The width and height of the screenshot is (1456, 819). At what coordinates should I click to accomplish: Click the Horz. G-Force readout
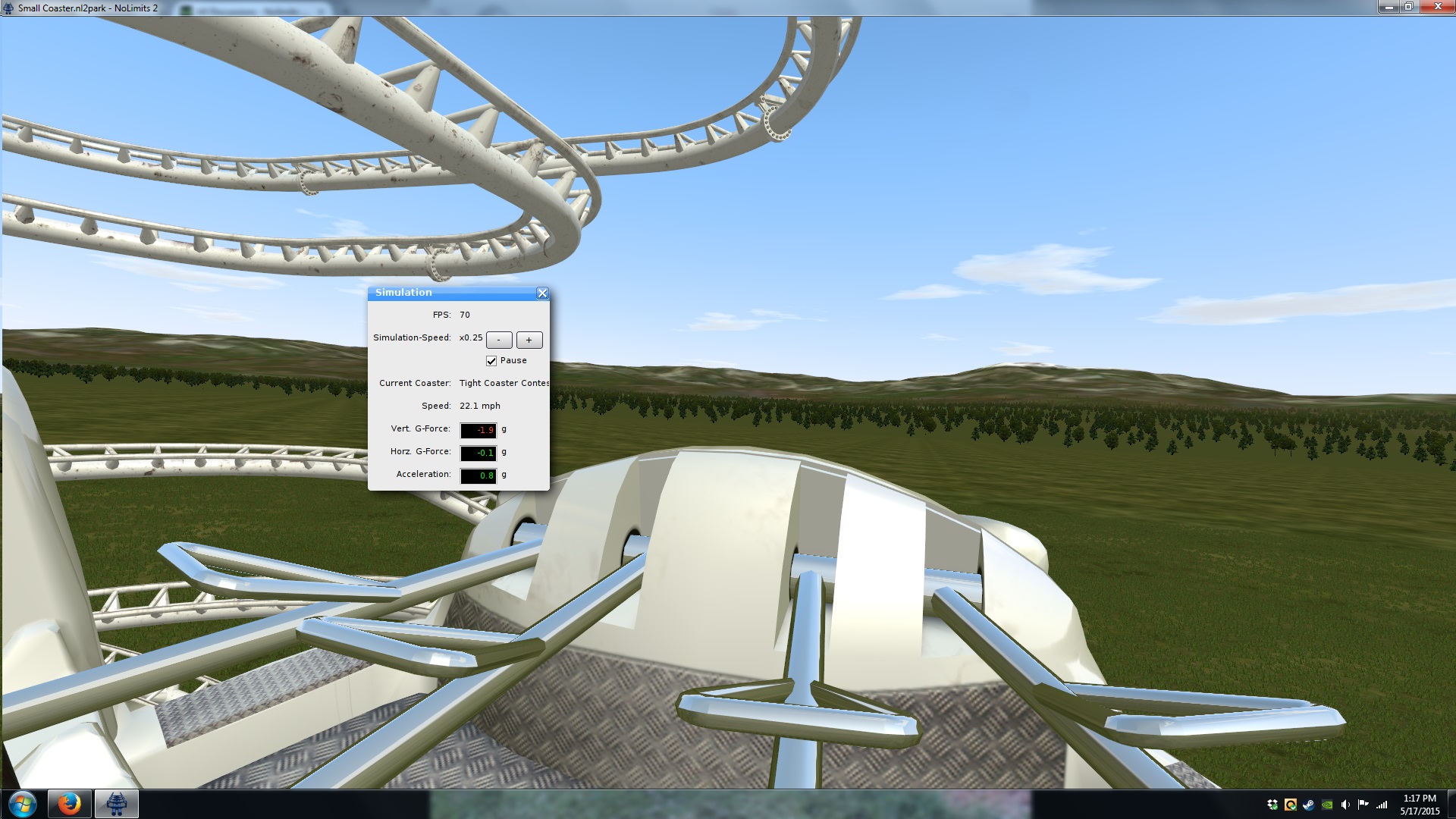479,453
